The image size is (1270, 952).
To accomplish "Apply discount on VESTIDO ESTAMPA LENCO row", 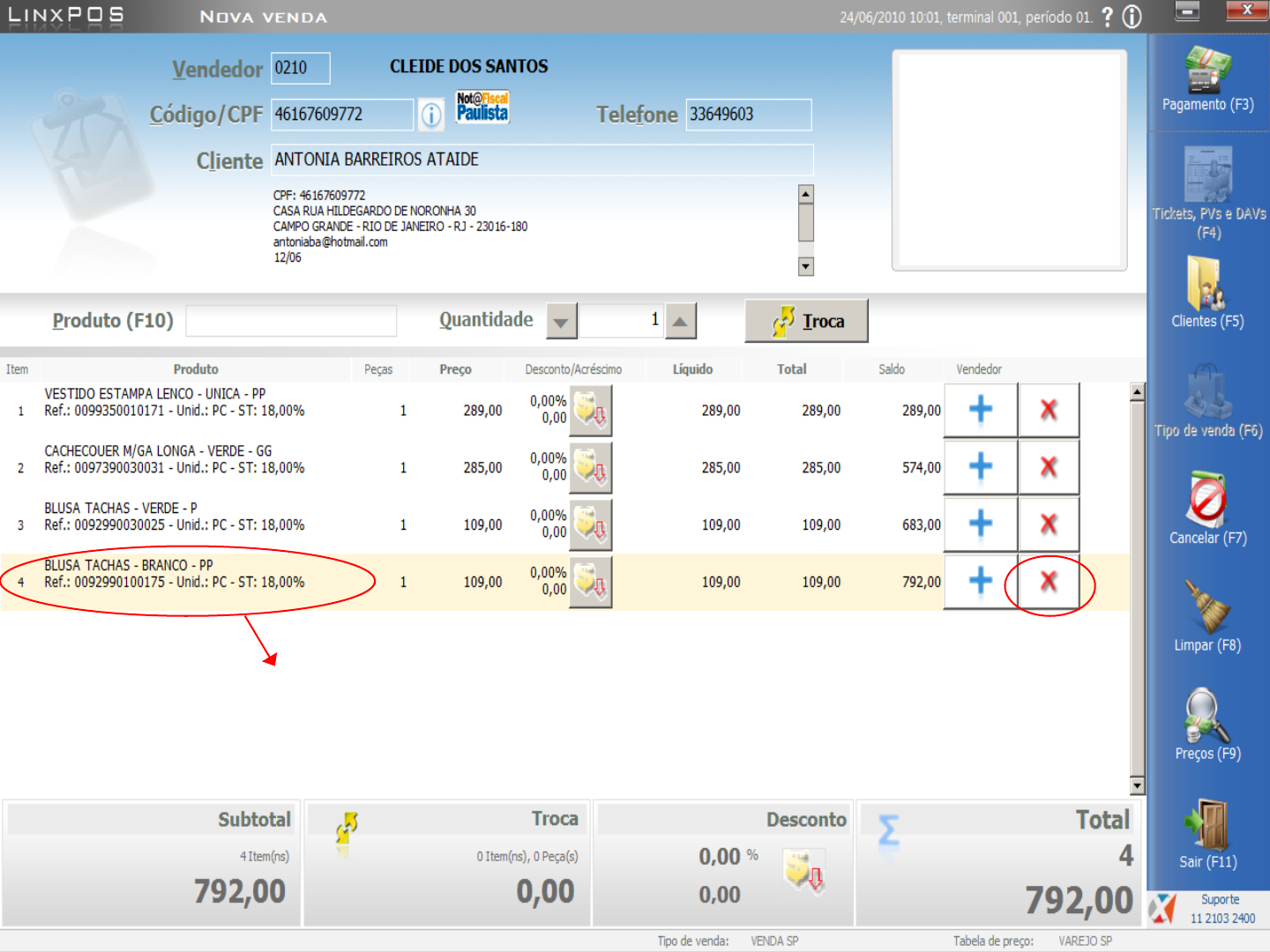I will point(590,411).
